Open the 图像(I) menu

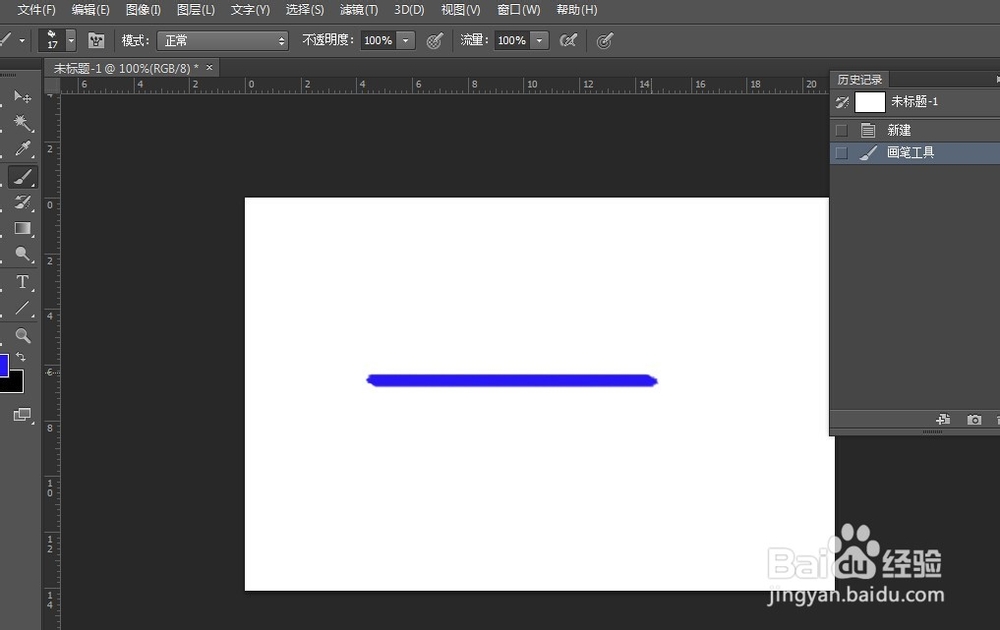[143, 10]
